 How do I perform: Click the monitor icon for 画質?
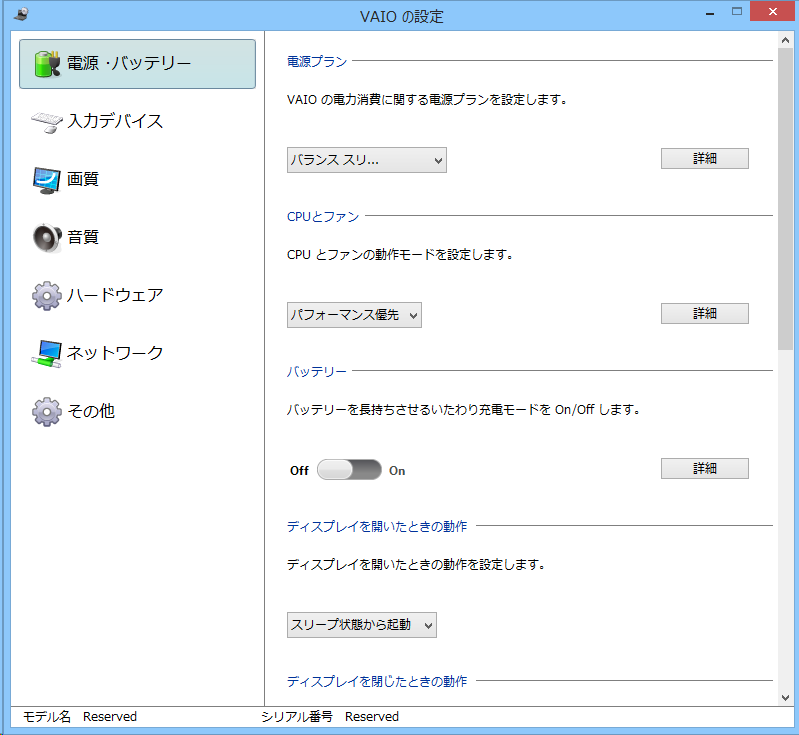(x=47, y=180)
